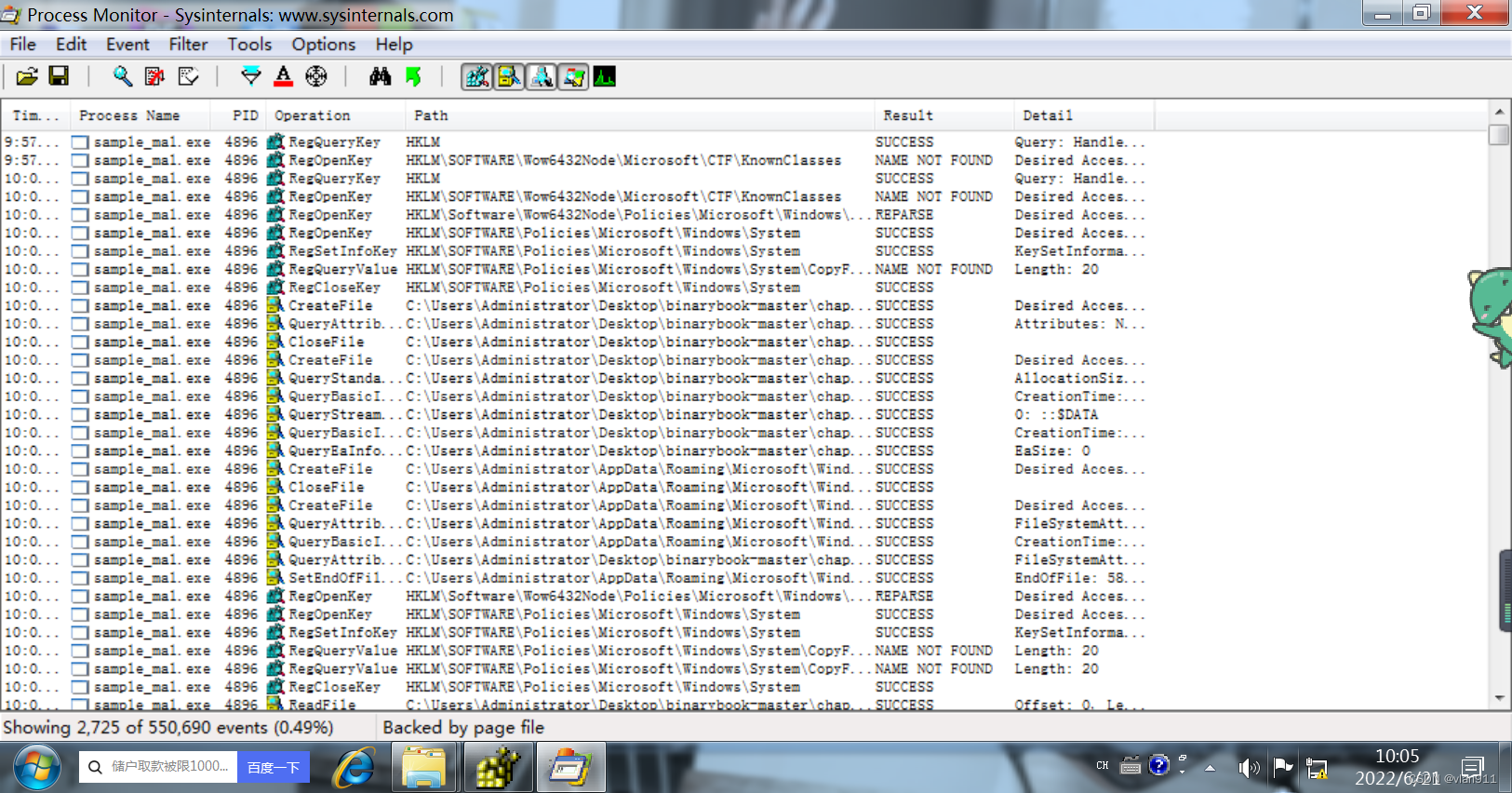Click the Save floppy disk toolbar icon
Viewport: 1512px width, 793px height.
59,76
